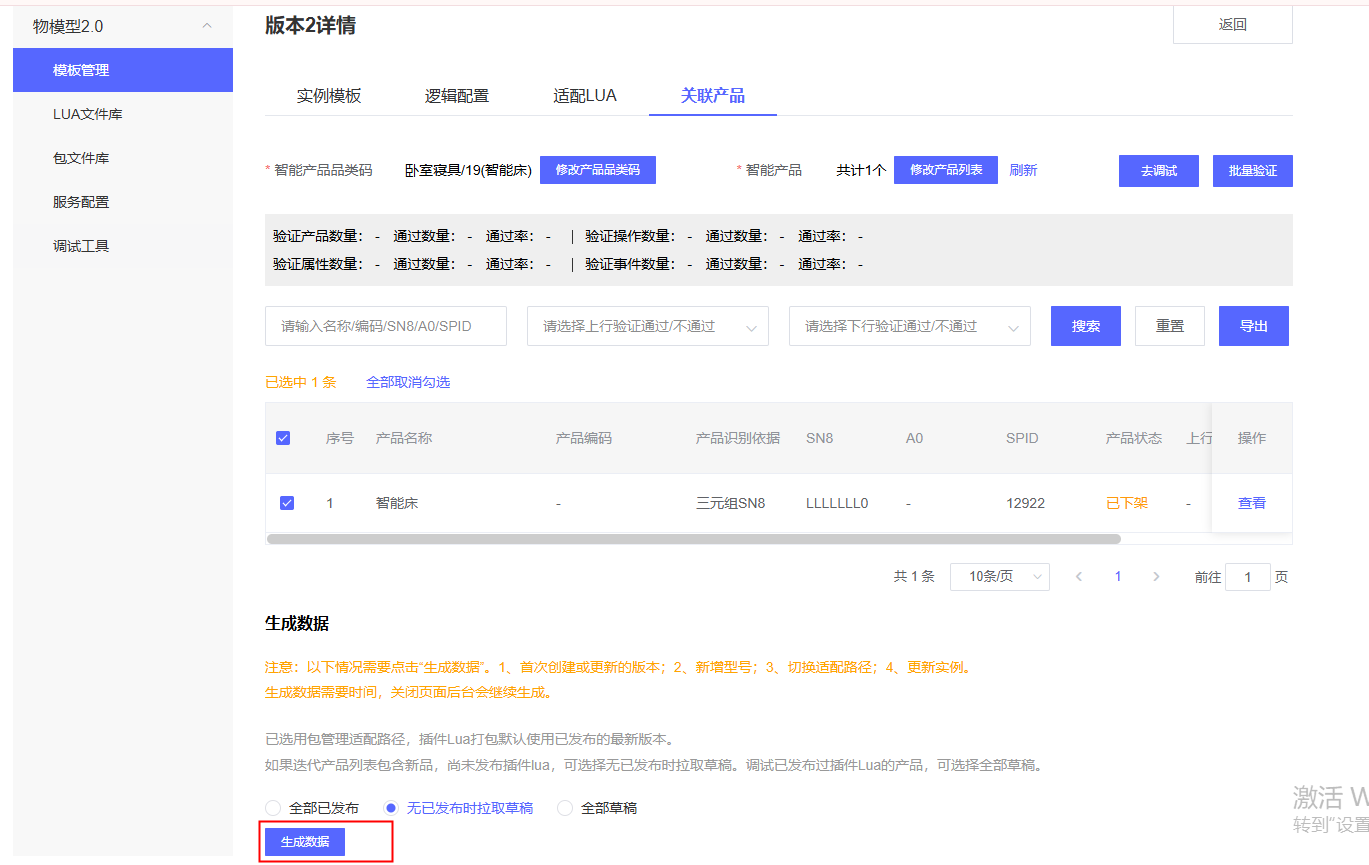
Task: Open the 下行验证通过/不通过 dropdown
Action: (x=910, y=326)
